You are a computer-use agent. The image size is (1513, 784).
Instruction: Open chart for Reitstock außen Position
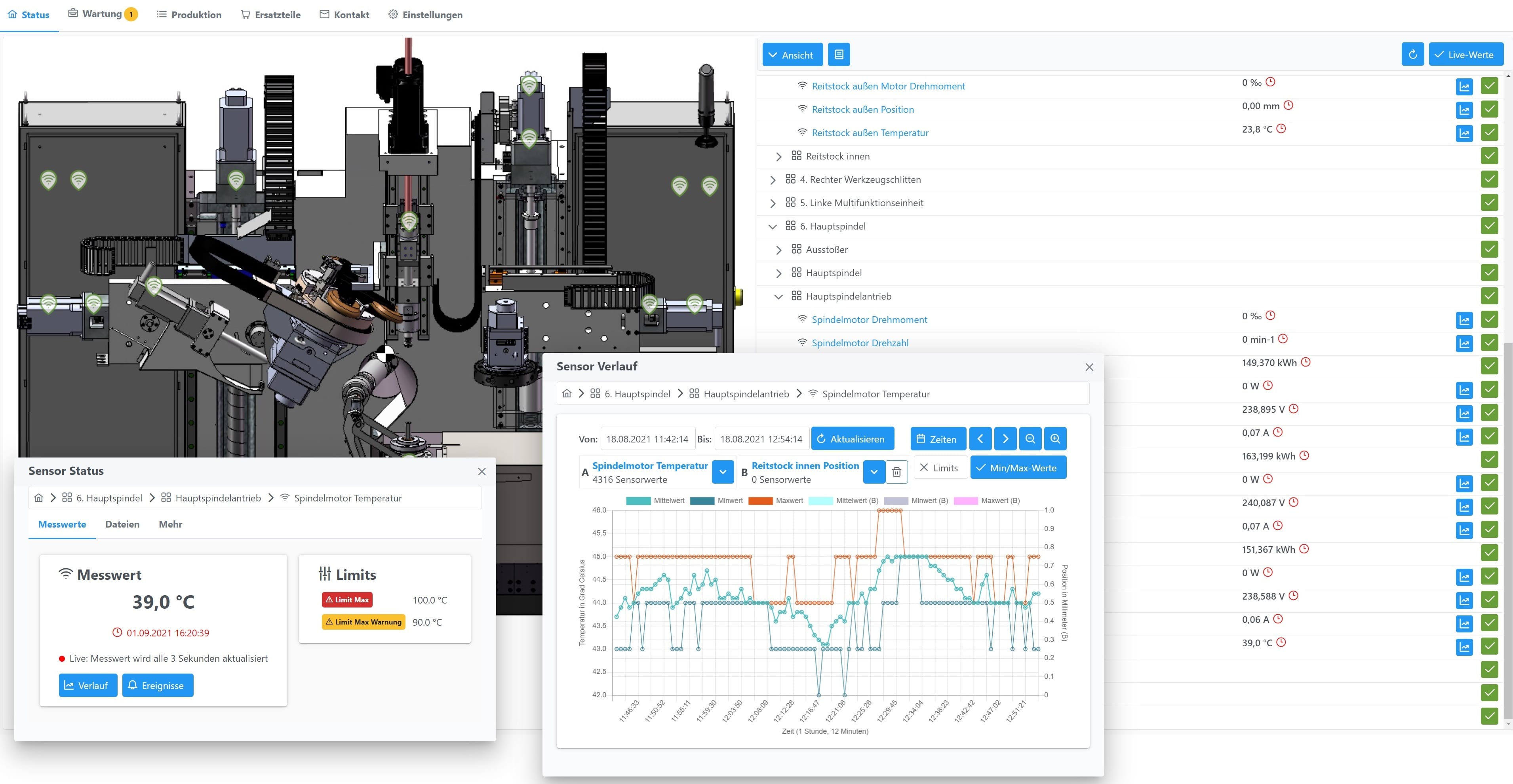(1464, 110)
